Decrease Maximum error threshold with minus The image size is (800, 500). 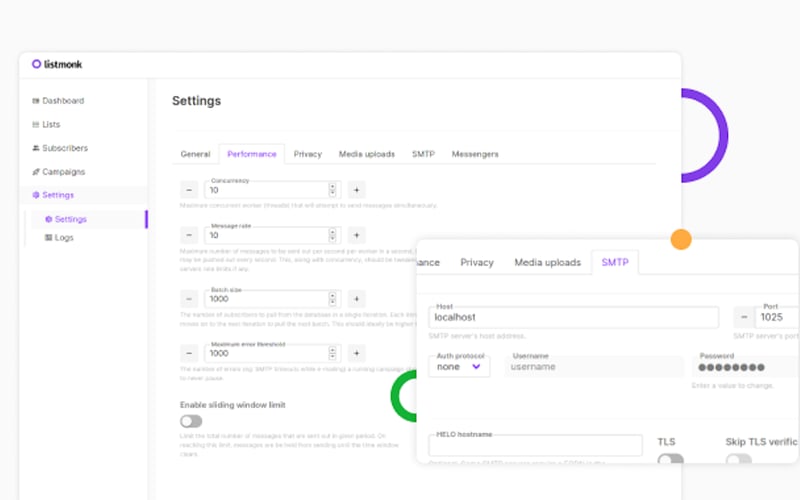[x=189, y=353]
